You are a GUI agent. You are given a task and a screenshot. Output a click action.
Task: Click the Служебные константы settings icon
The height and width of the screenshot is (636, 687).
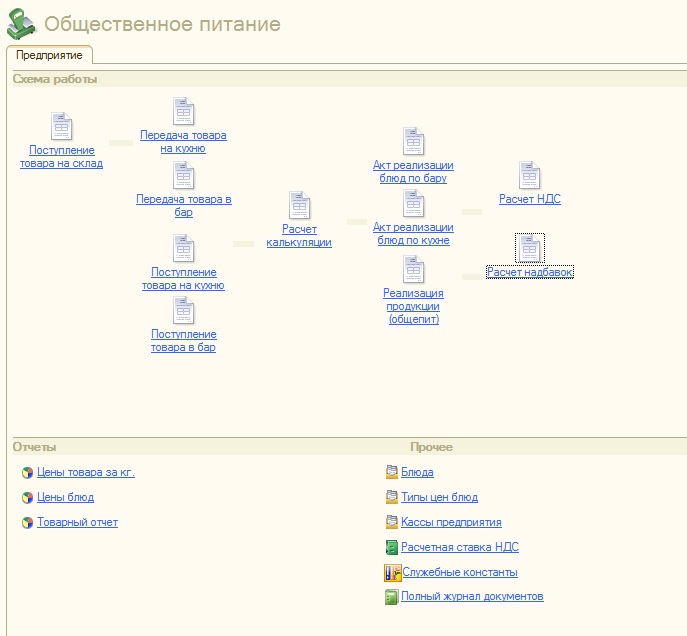point(392,573)
